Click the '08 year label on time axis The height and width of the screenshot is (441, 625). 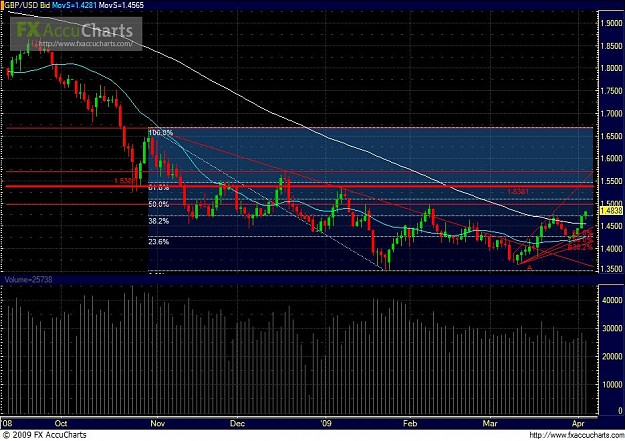(8, 423)
